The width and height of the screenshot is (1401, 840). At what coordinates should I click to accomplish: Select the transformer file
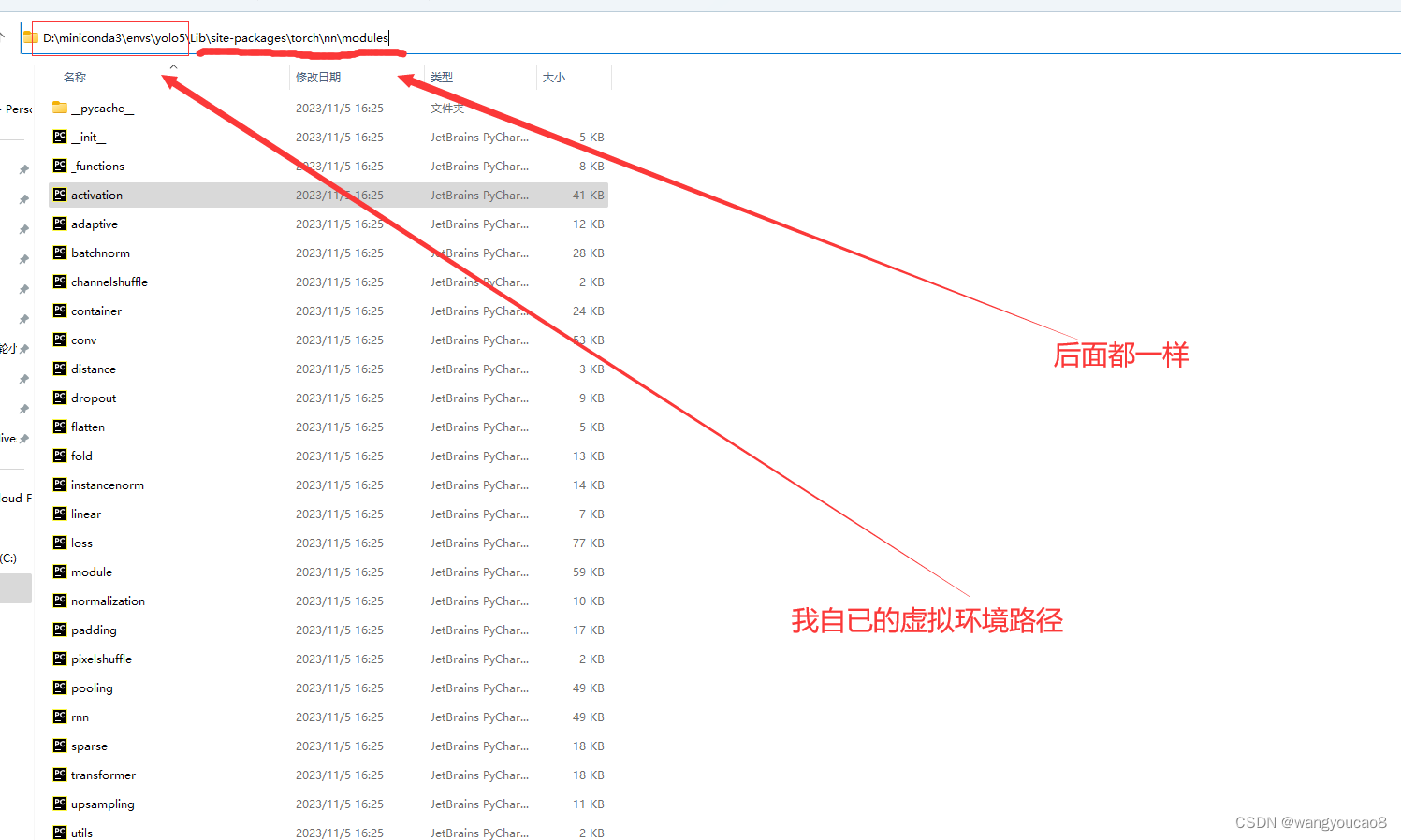coord(102,775)
